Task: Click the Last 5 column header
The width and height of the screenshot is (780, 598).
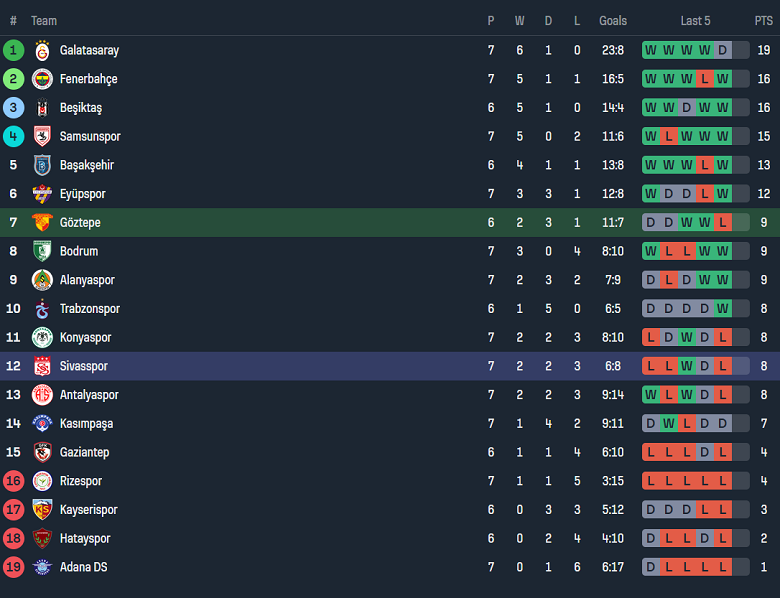Action: coord(695,21)
